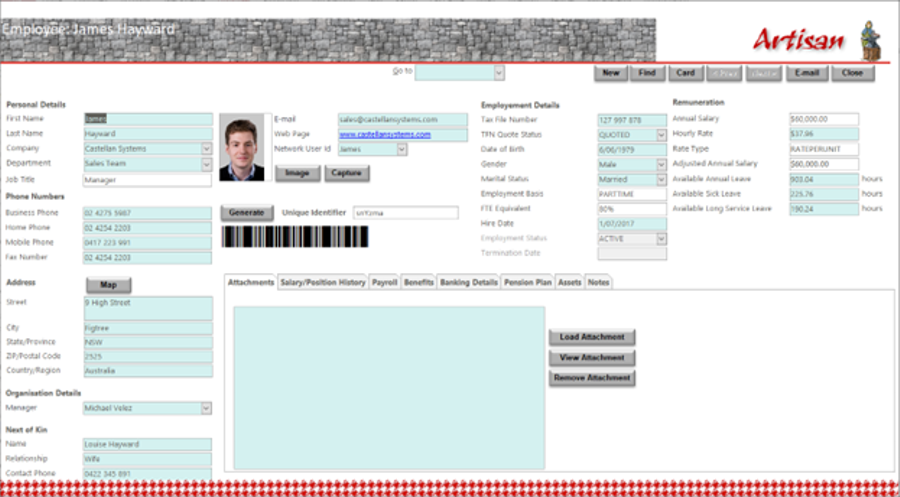Open the Salary/Position History tab
900x497 pixels.
click(x=323, y=282)
